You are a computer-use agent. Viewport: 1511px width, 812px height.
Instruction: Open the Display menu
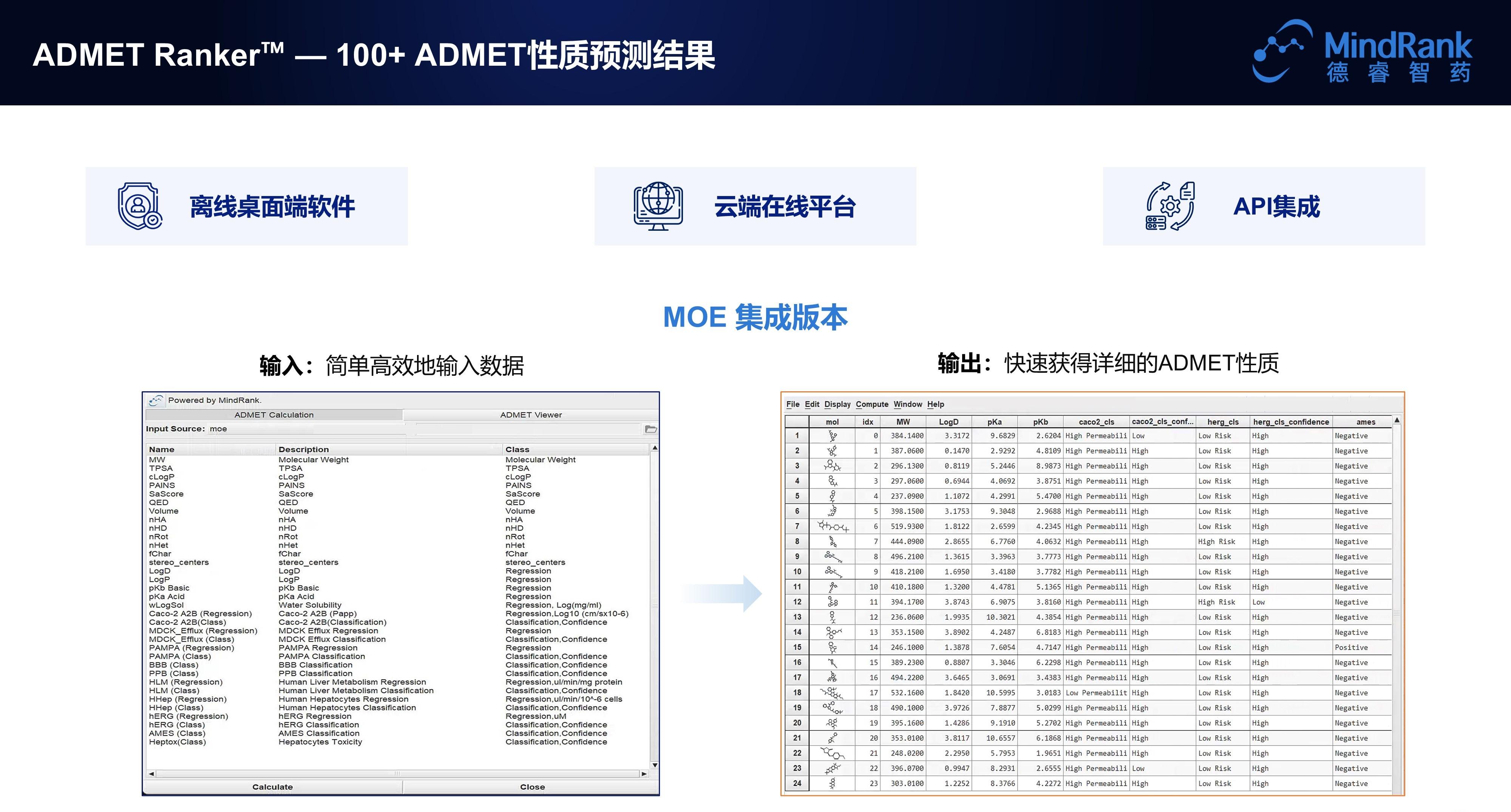coord(837,404)
